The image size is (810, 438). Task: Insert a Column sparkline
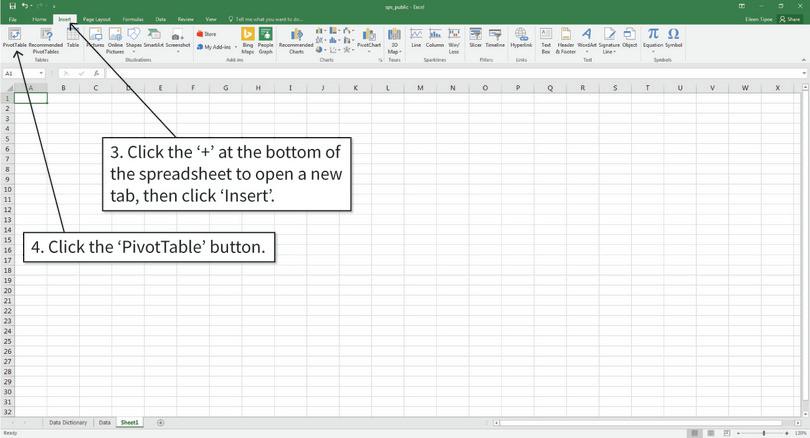pos(435,38)
